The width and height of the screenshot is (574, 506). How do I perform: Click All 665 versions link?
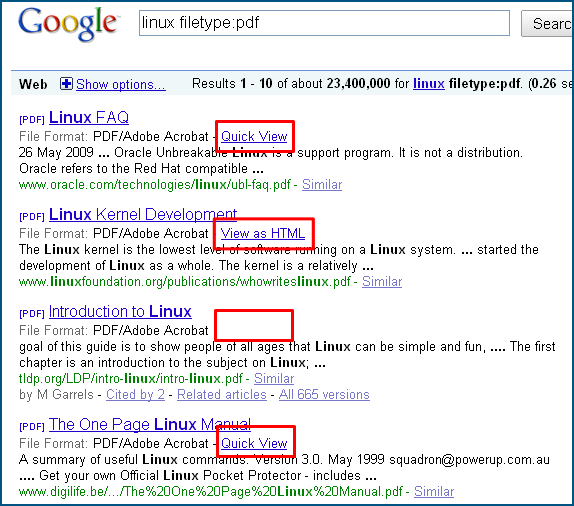click(324, 395)
